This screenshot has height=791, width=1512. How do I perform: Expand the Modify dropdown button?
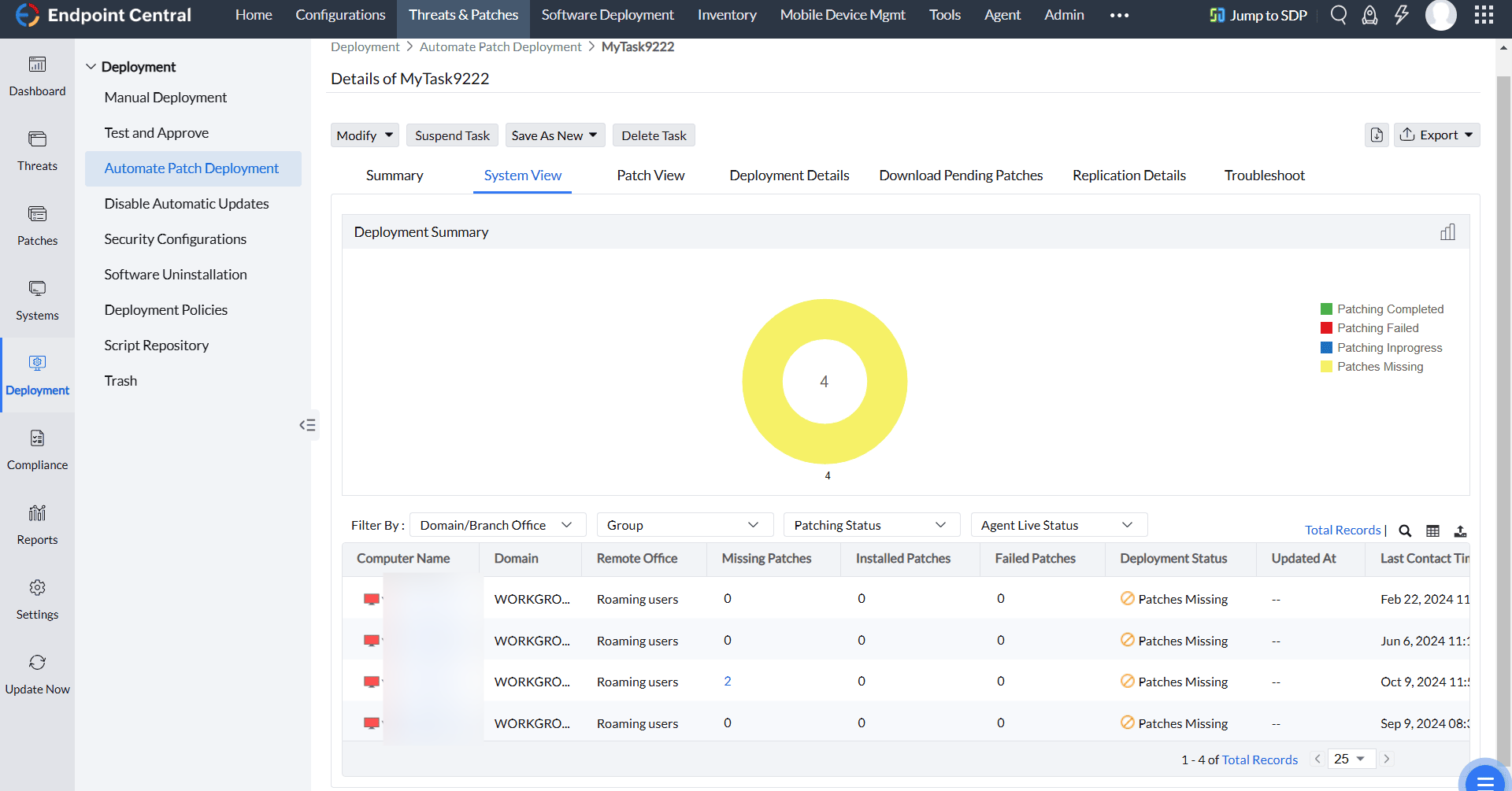click(x=365, y=135)
